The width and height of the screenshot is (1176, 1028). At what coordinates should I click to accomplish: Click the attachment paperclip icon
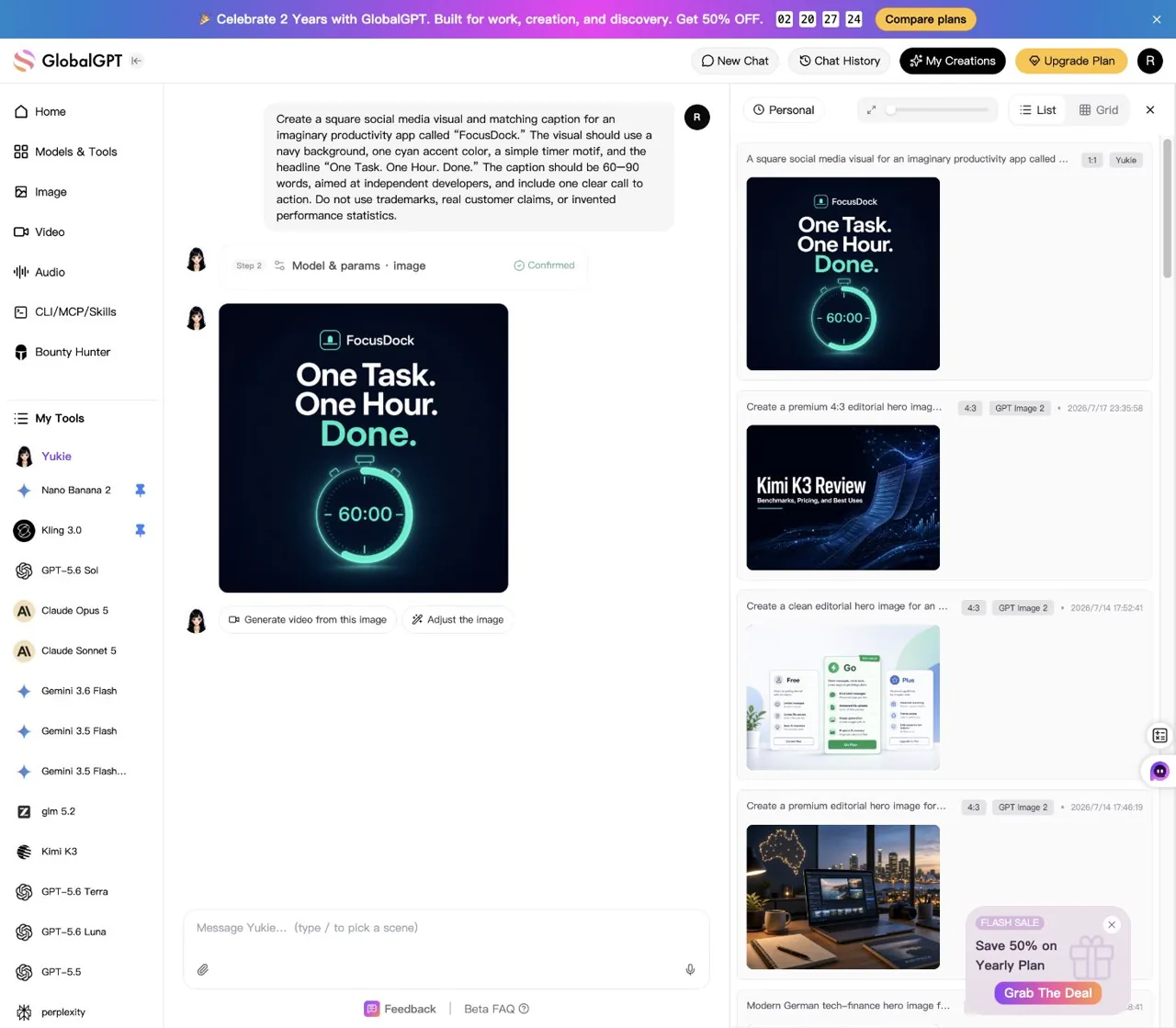pyautogui.click(x=203, y=970)
